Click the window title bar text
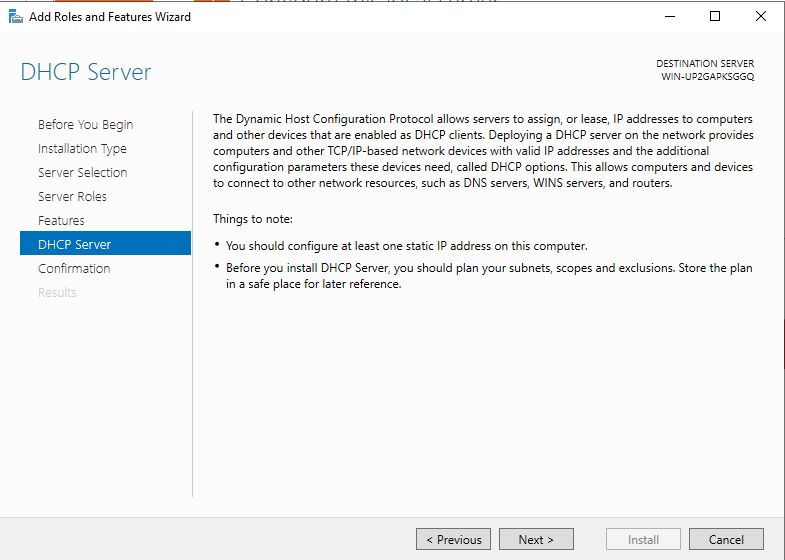Viewport: 785px width, 560px height. click(x=110, y=16)
